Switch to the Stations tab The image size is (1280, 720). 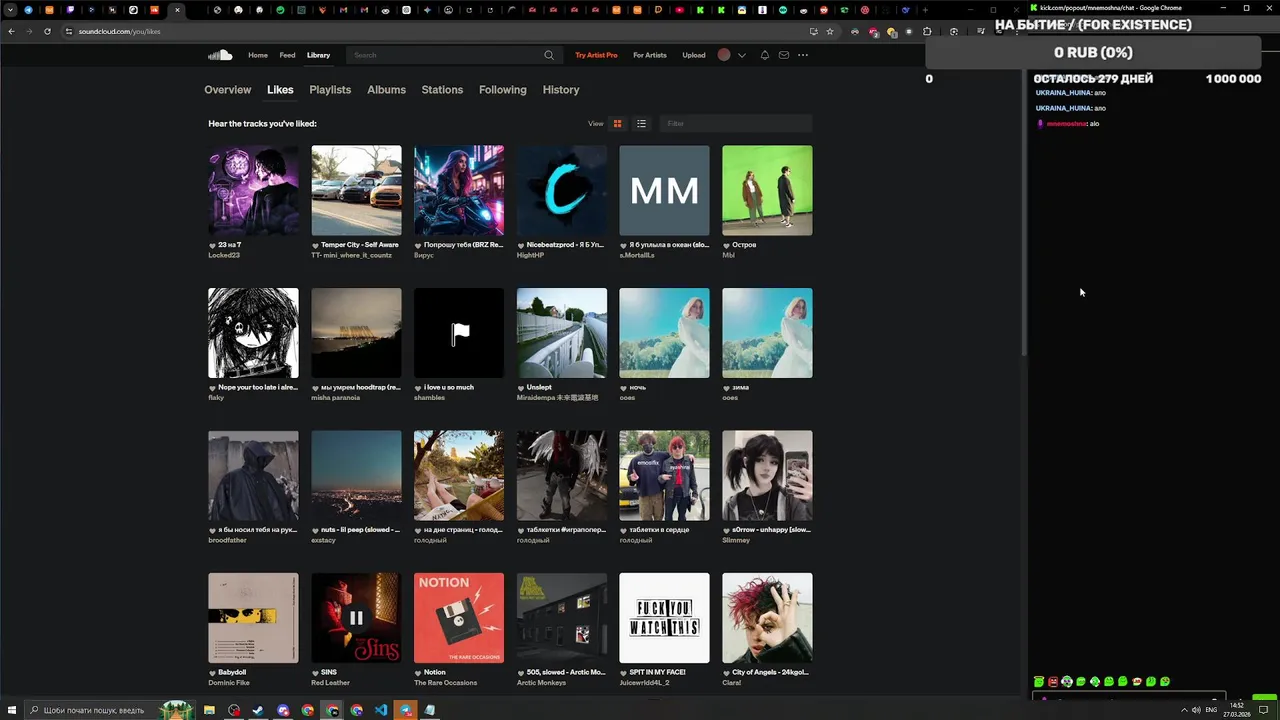pyautogui.click(x=442, y=90)
